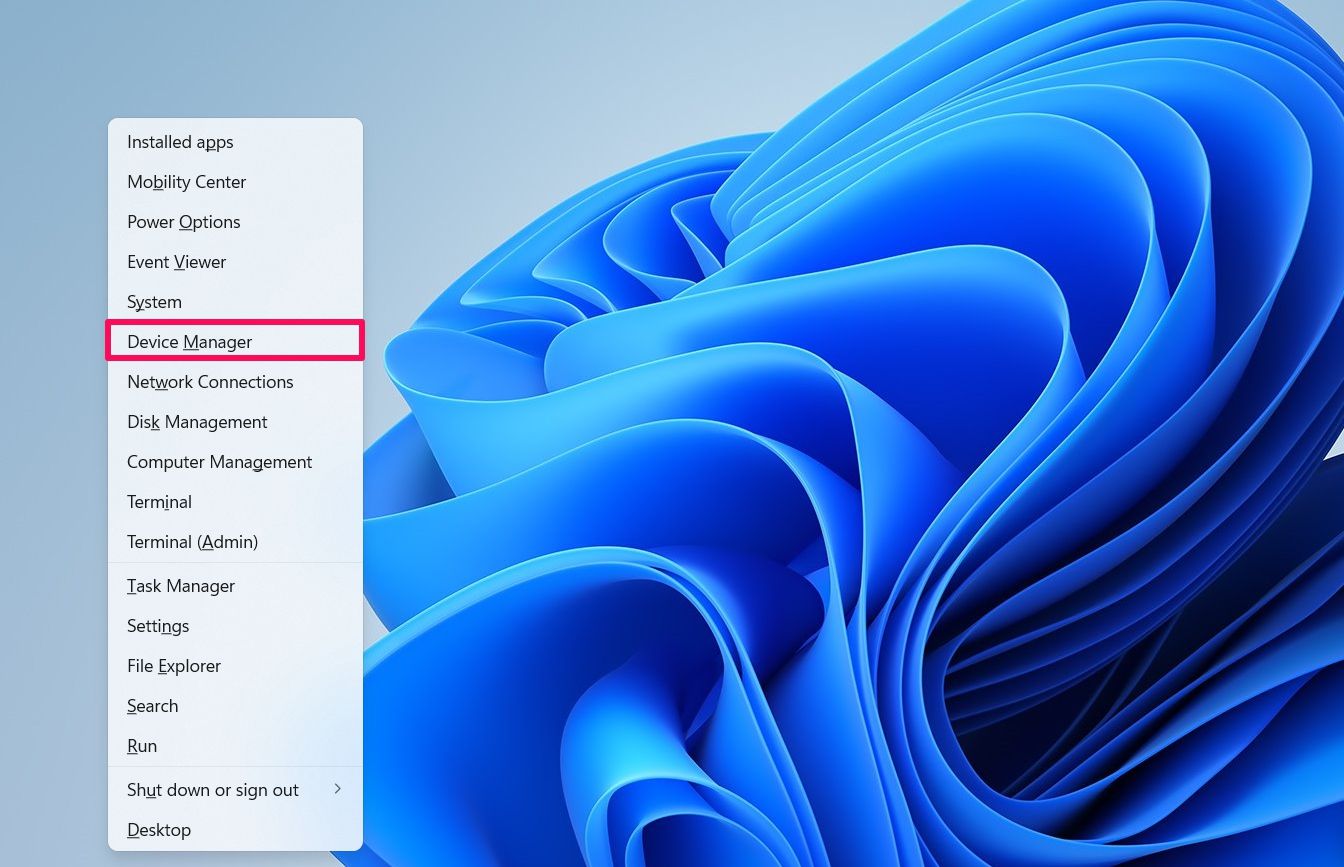
Task: Select Desktop at the bottom of the menu
Action: pos(159,829)
